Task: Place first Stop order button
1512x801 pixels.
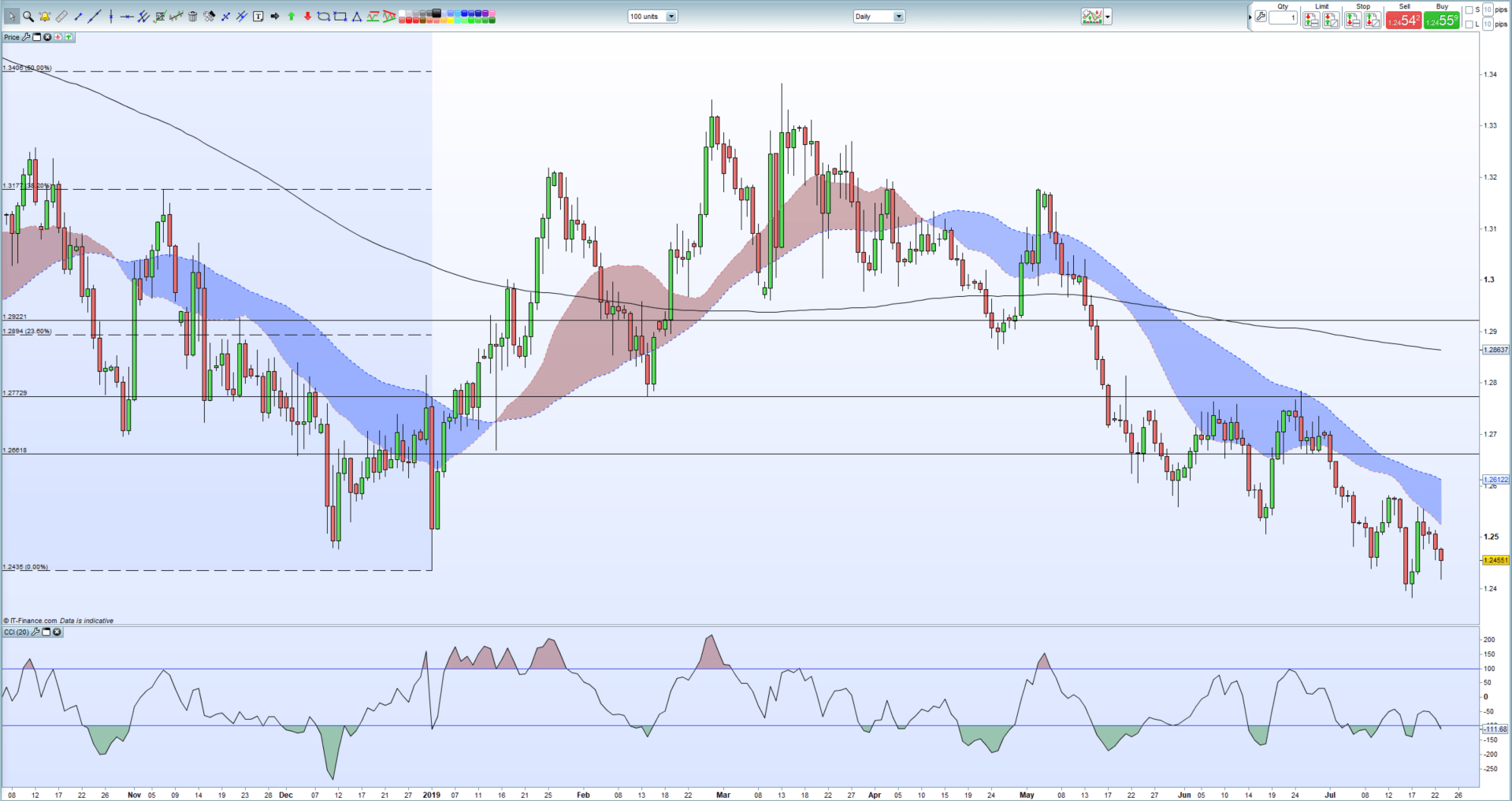Action: pyautogui.click(x=1353, y=20)
